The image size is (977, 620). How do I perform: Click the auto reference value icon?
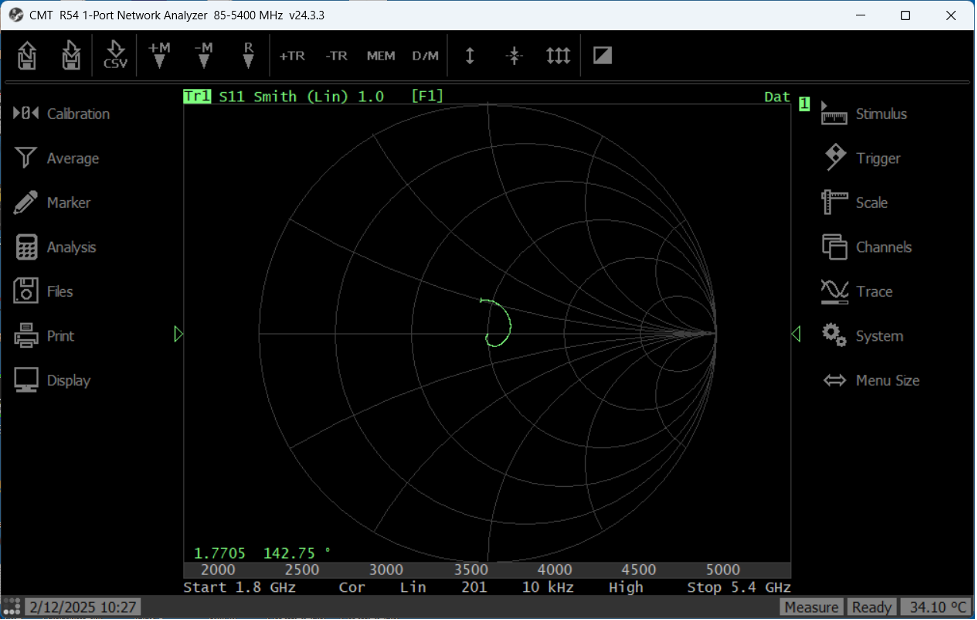514,55
